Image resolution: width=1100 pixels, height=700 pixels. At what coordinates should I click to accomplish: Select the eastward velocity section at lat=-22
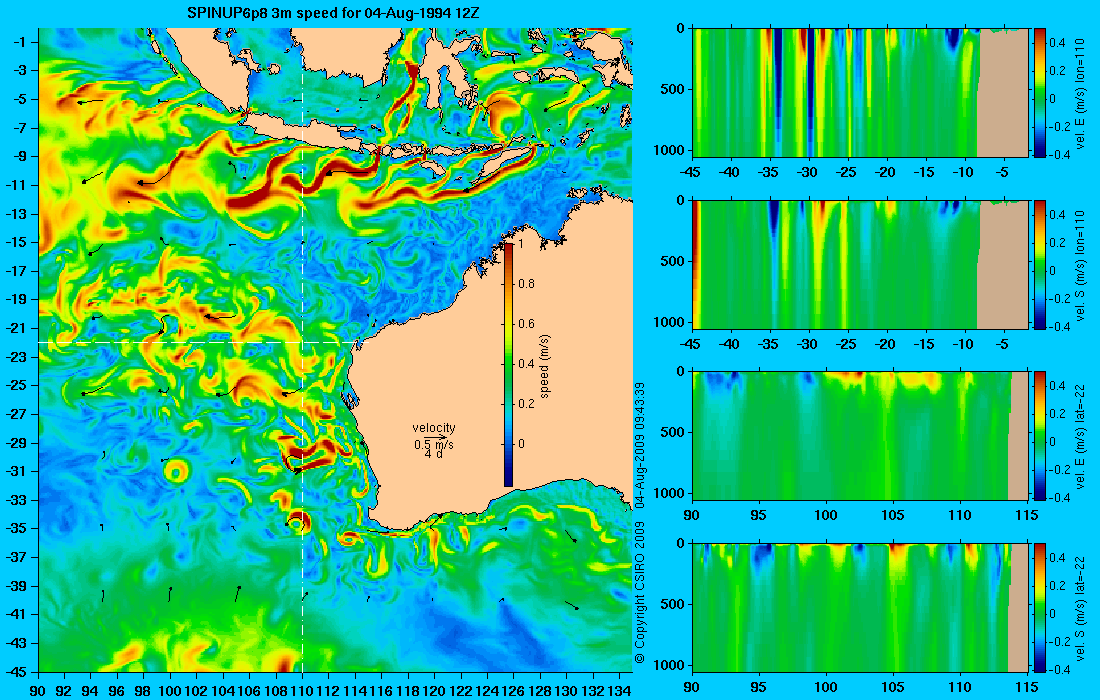point(860,436)
